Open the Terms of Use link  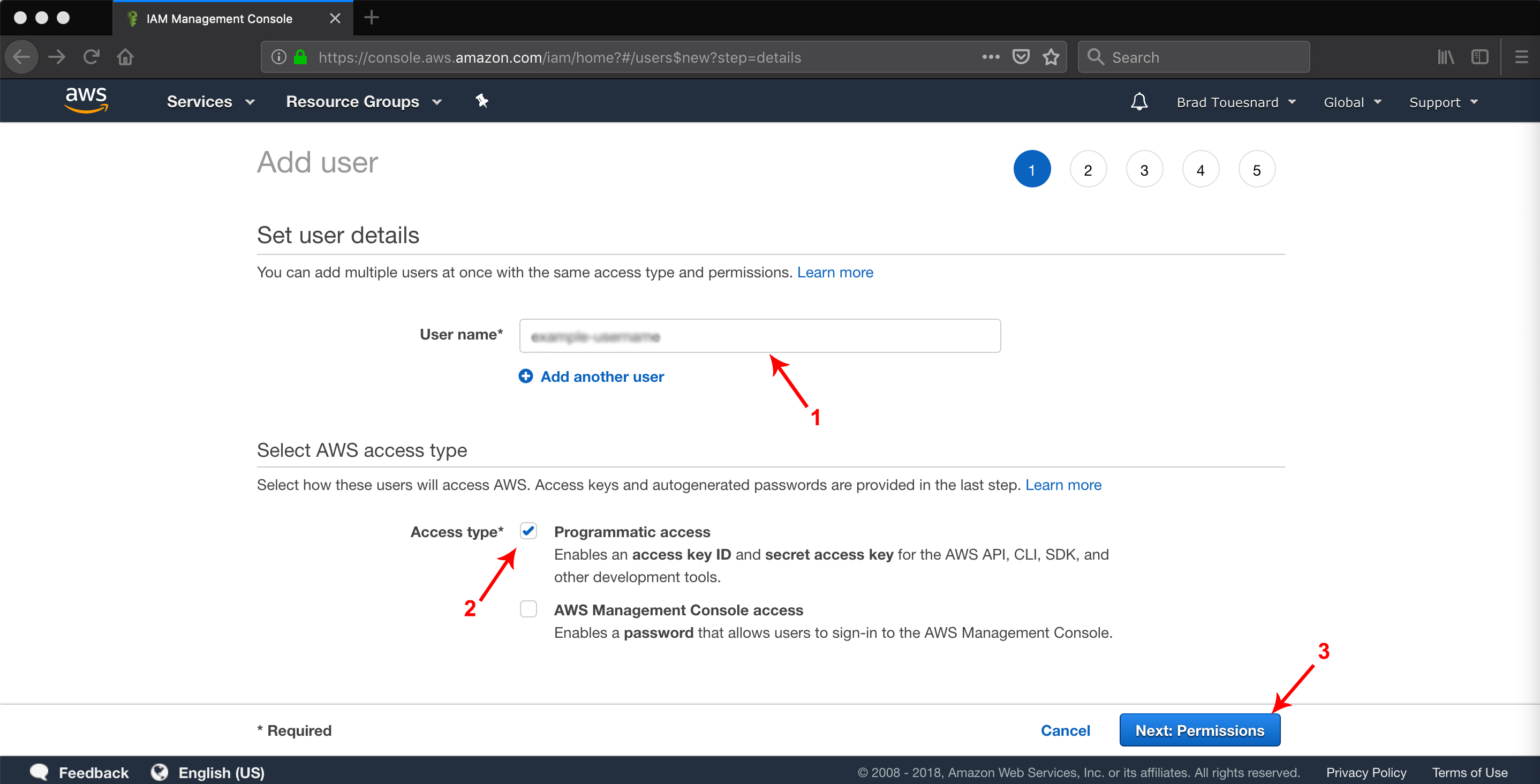[1469, 772]
